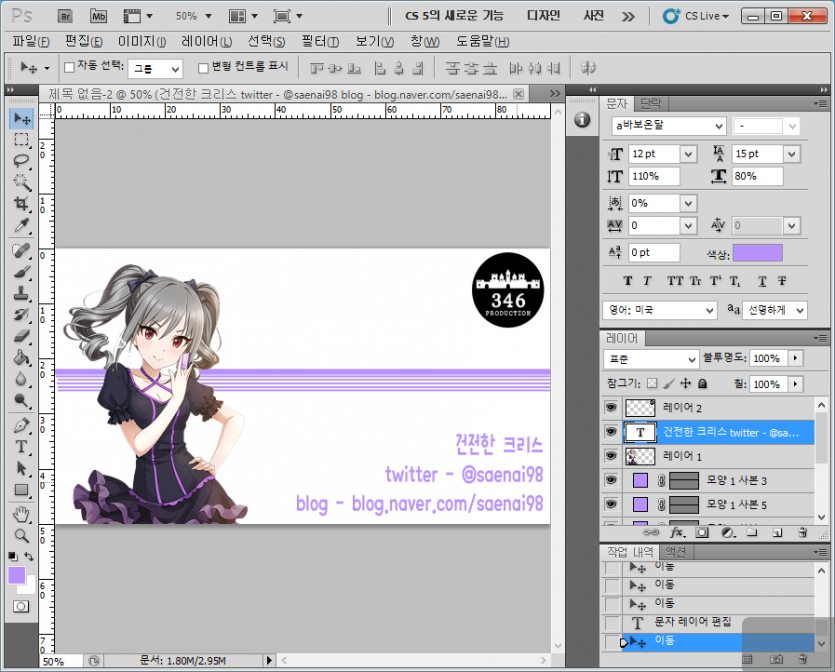Toggle Quick Mask mode
This screenshot has width=835, height=672.
[x=21, y=607]
